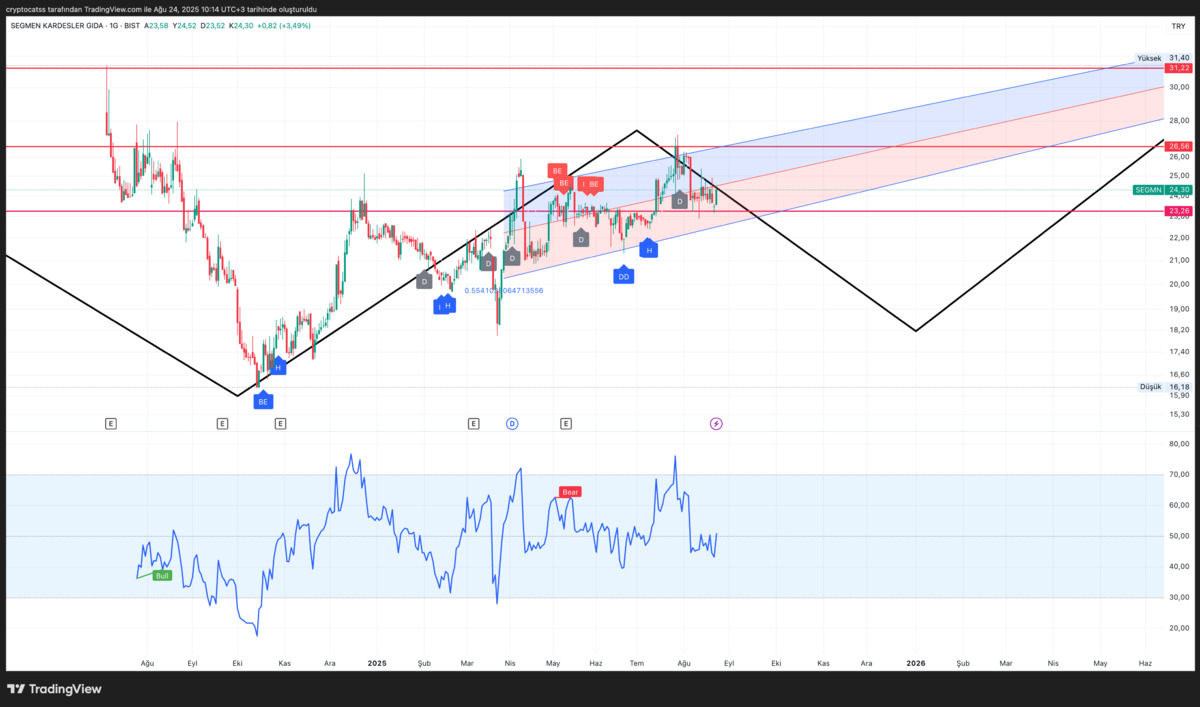Click the blue H label near Temmuz

click(649, 249)
